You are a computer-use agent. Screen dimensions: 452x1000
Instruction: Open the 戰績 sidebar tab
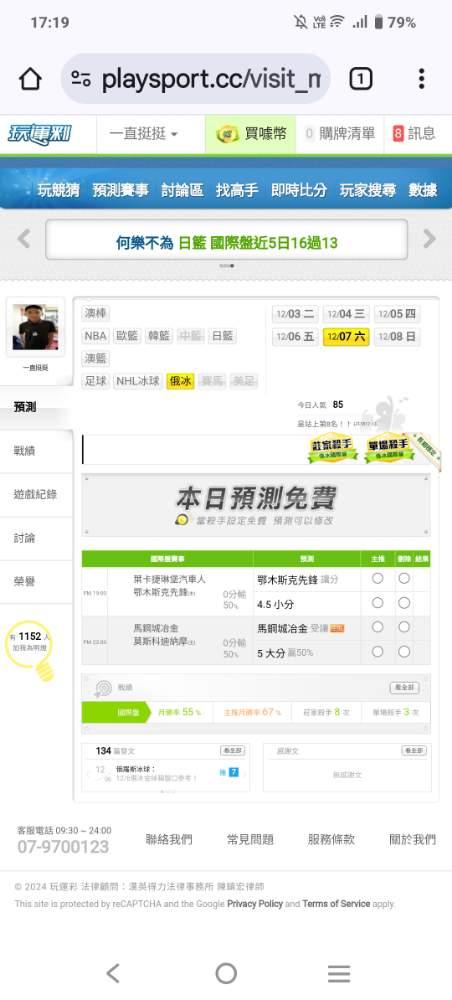[24, 451]
